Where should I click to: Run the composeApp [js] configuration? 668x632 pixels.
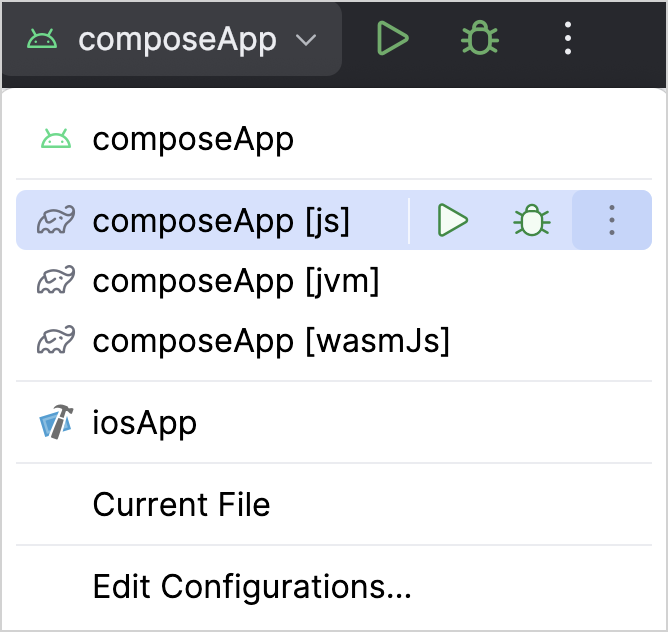tap(453, 220)
